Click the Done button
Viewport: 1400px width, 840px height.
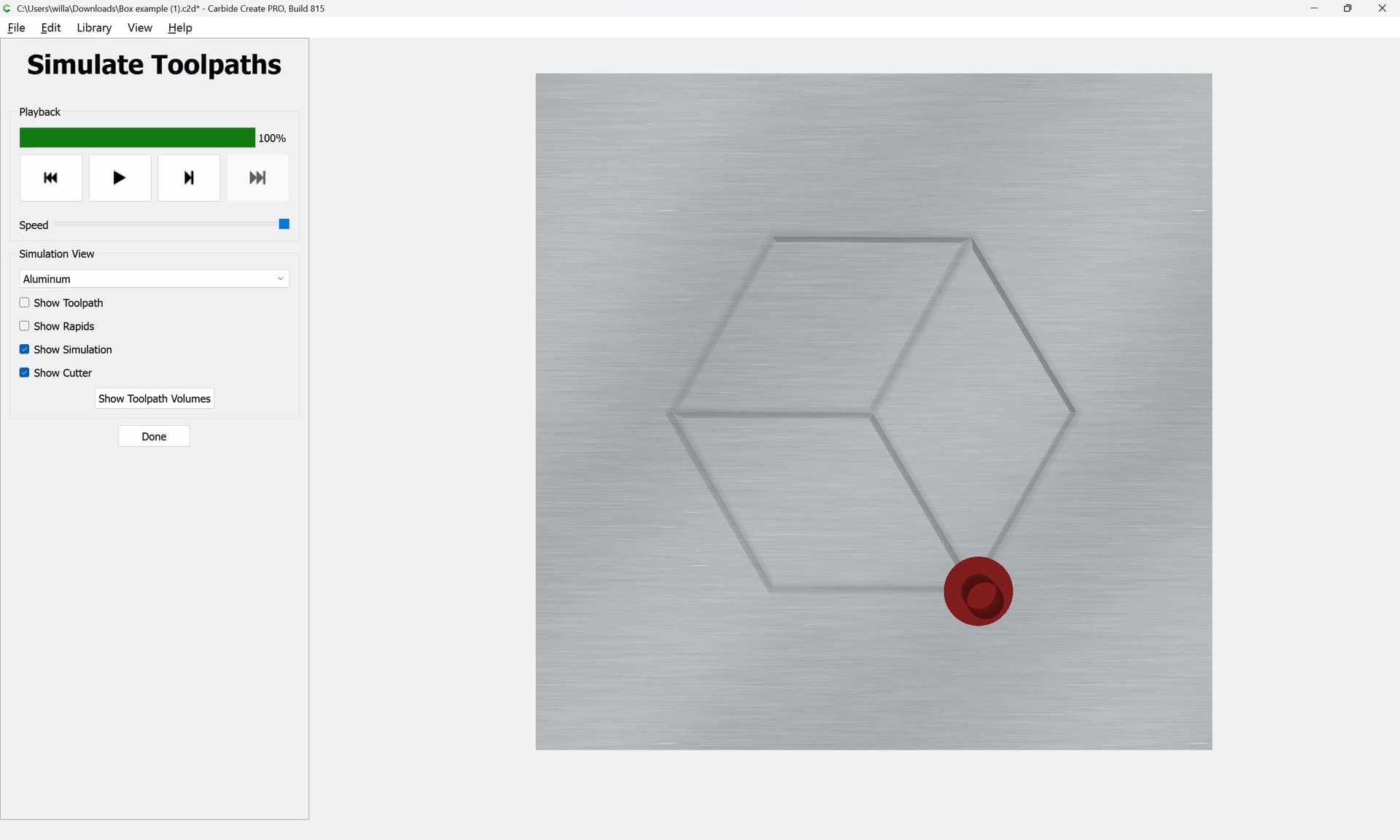coord(154,436)
